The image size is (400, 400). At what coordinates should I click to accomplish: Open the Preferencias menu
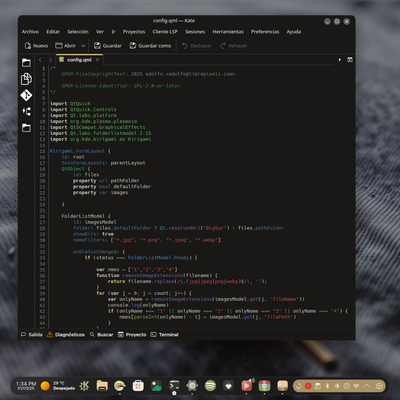point(265,32)
